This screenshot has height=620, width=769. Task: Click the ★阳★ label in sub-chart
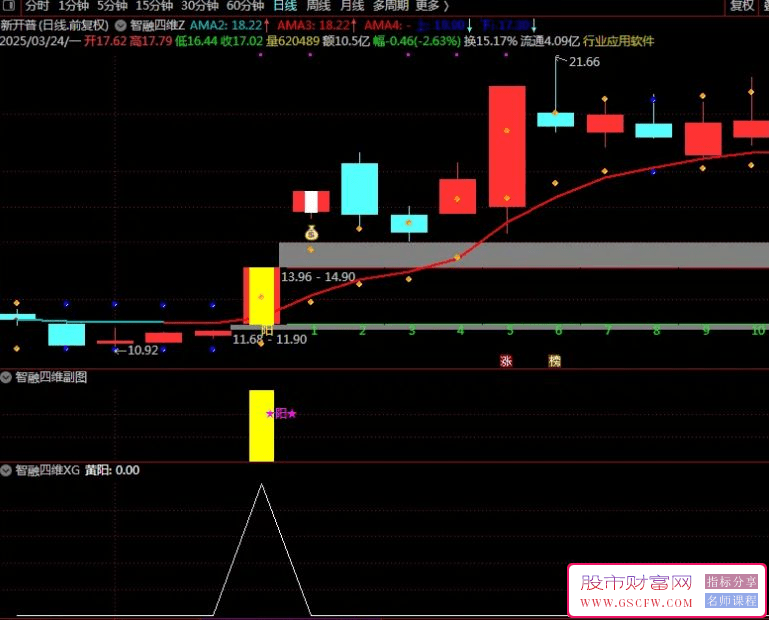coord(282,414)
